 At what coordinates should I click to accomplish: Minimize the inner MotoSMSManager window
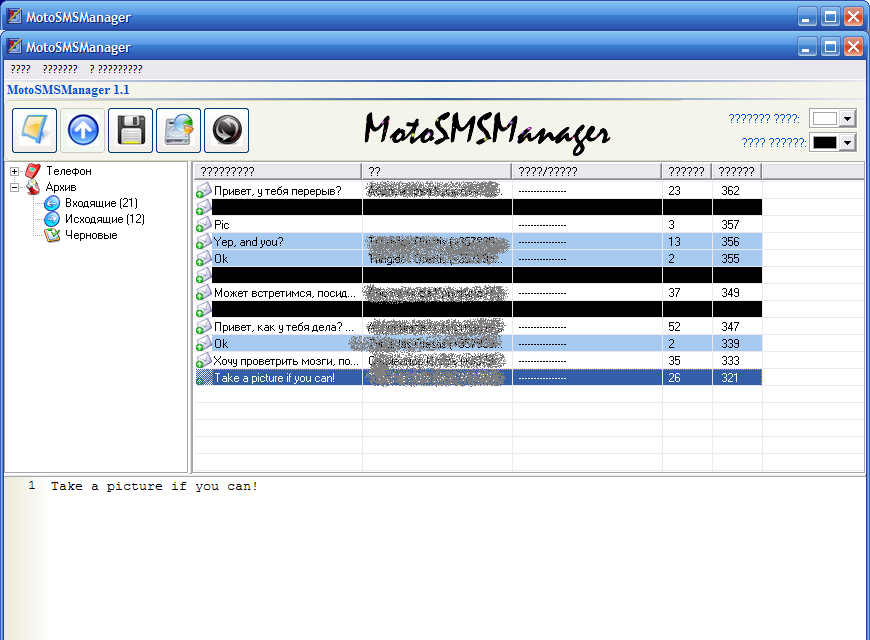[807, 47]
